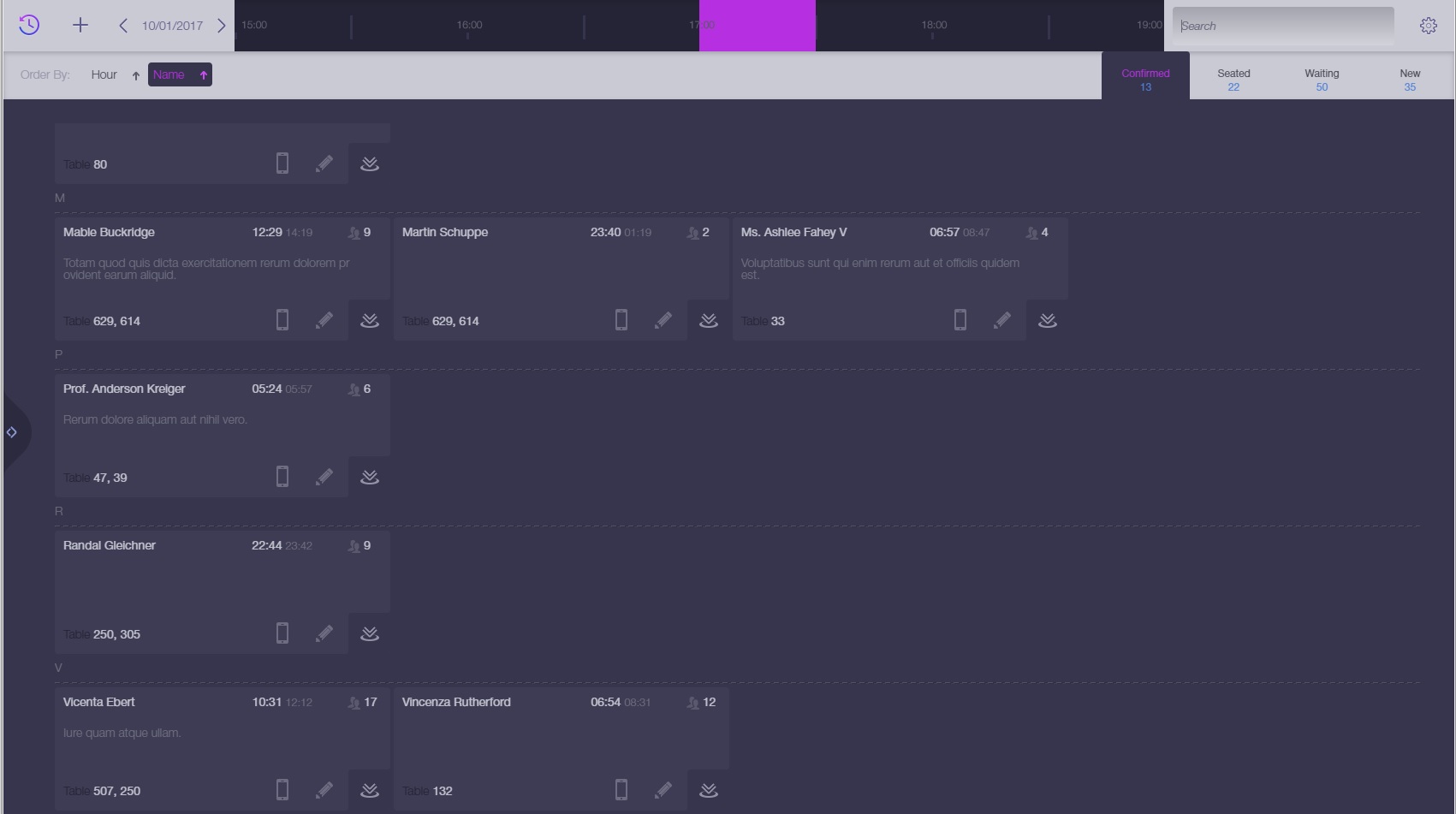The height and width of the screenshot is (814, 1456).
Task: Click phone icon for Randal Gleichner
Action: (x=282, y=633)
